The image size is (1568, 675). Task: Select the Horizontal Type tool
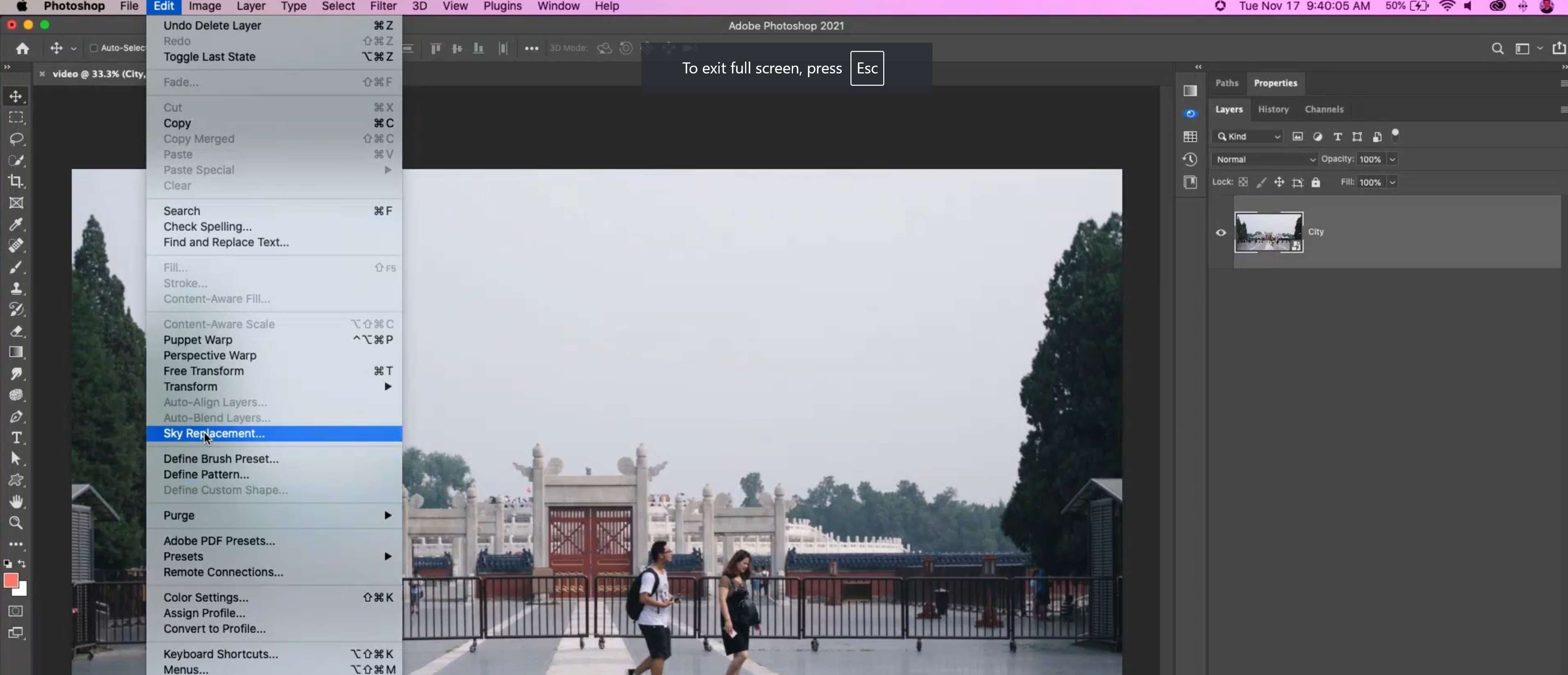coord(16,438)
